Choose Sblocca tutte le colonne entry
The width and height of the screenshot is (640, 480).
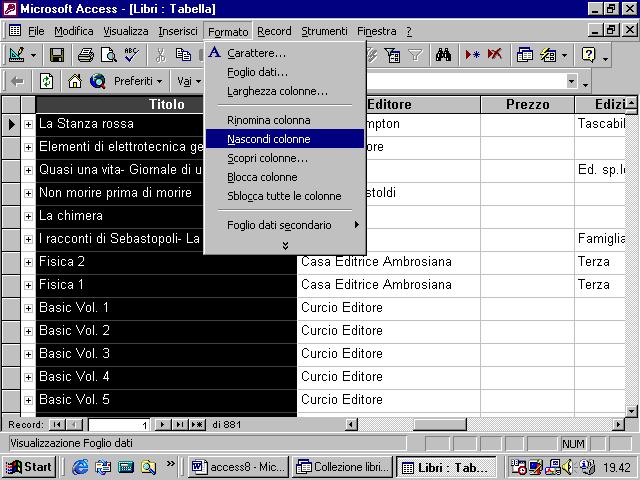tap(285, 196)
